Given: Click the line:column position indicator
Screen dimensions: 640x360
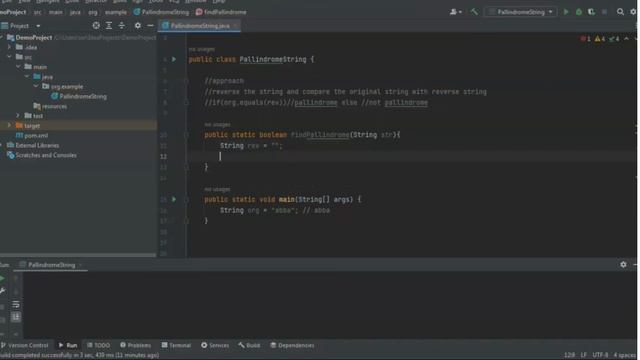Looking at the screenshot, I should click(569, 355).
